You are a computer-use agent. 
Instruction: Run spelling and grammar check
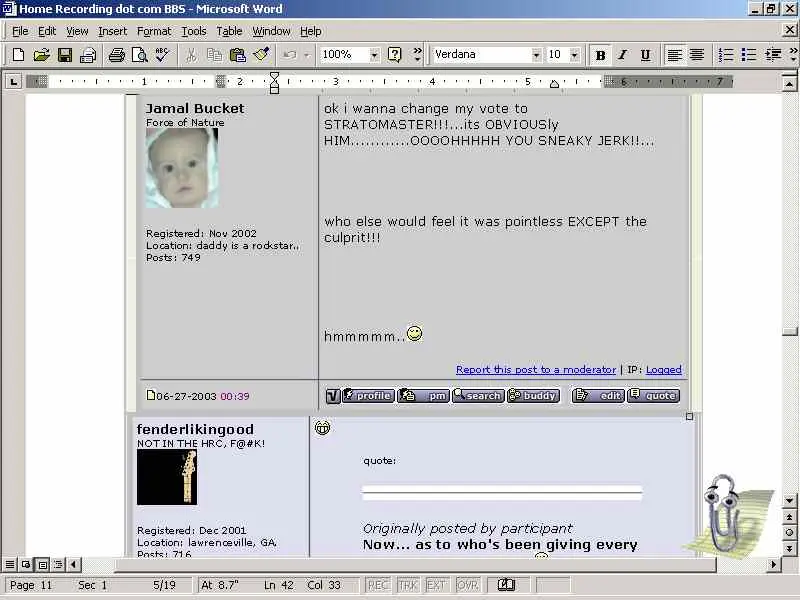coord(162,55)
